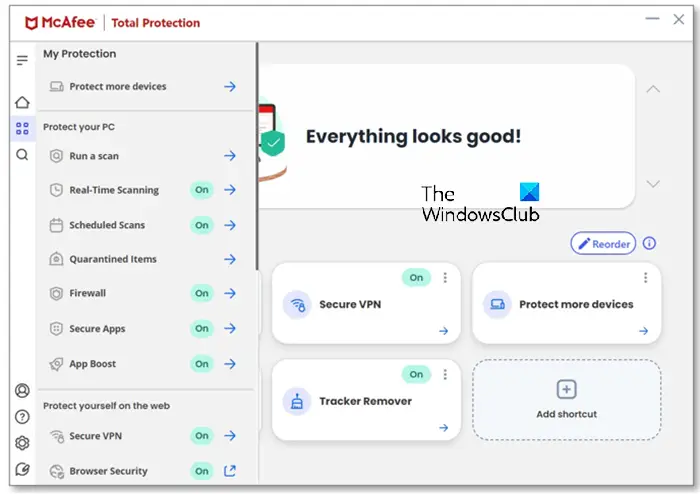
Task: Open Protect more devices card three-dot menu
Action: point(645,278)
